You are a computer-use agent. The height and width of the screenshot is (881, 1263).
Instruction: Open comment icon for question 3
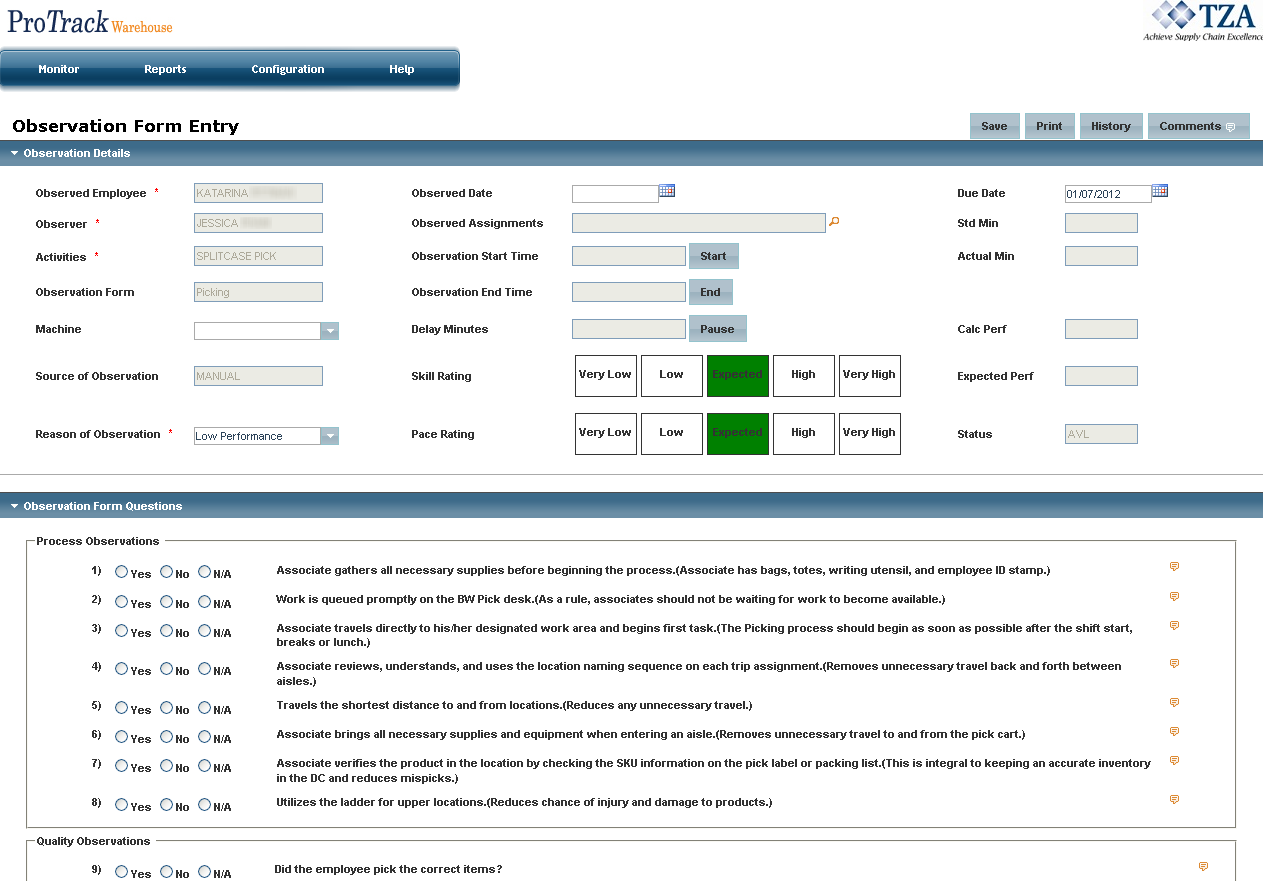1174,626
